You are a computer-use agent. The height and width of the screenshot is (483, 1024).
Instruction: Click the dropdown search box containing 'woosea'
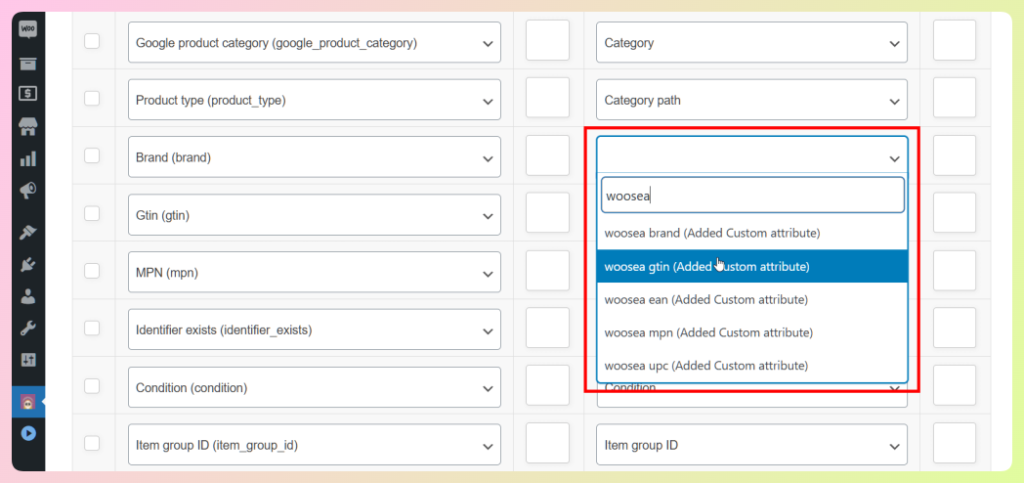[x=752, y=195]
